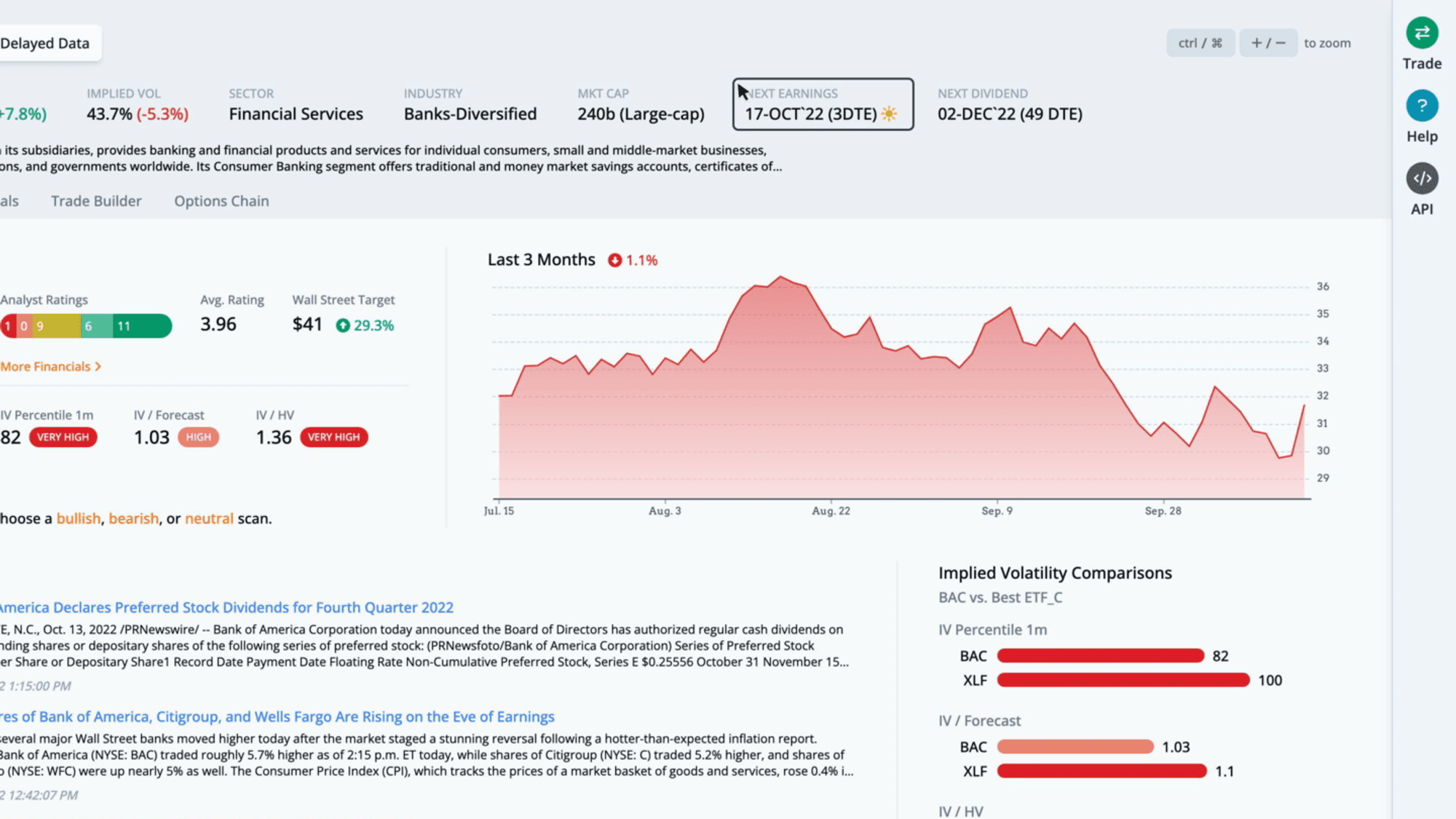Image resolution: width=1456 pixels, height=819 pixels.
Task: Click the price chart peak near Aug. 22
Action: [780, 277]
